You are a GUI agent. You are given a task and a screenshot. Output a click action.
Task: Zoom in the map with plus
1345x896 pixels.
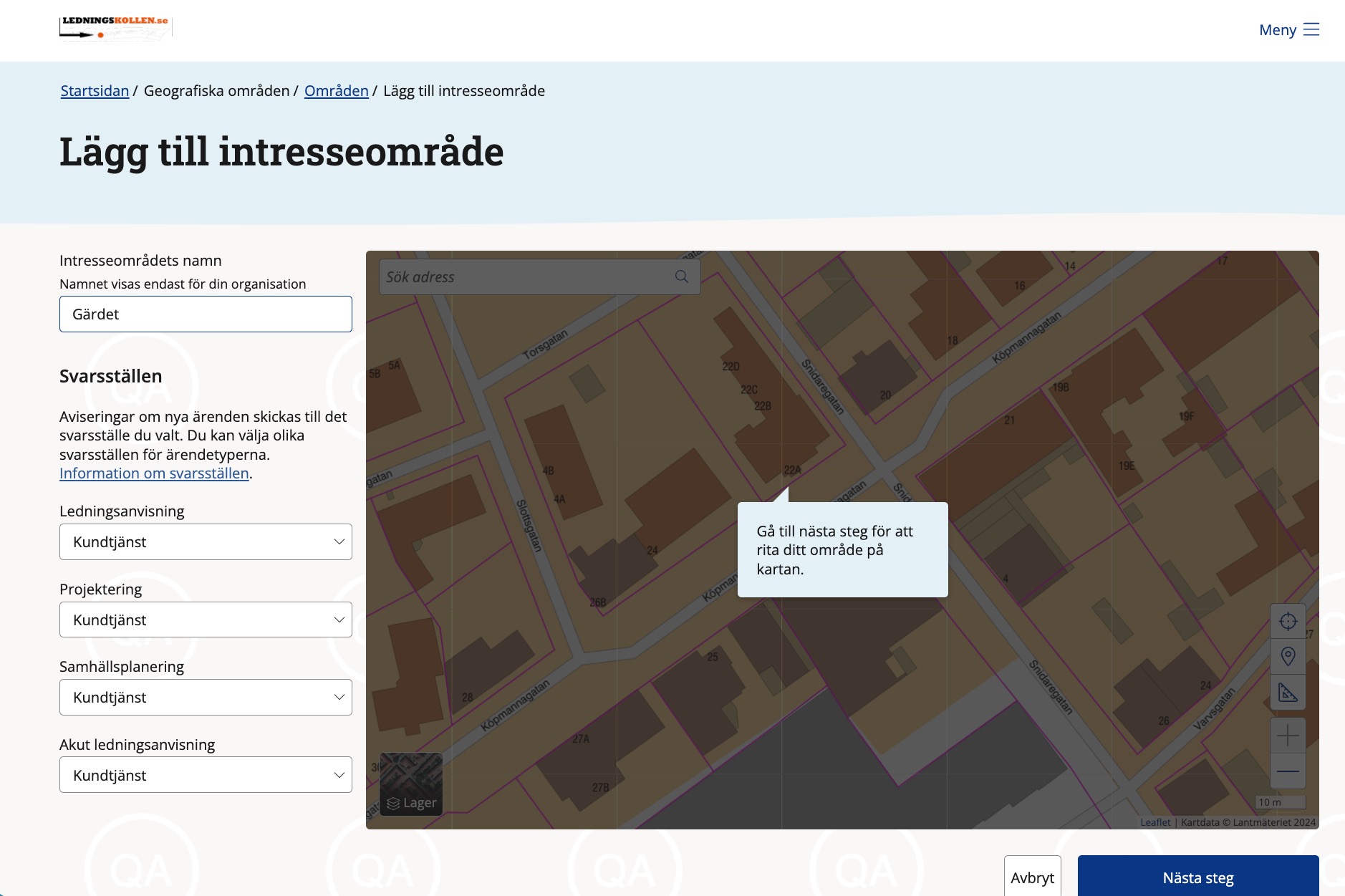pos(1288,736)
